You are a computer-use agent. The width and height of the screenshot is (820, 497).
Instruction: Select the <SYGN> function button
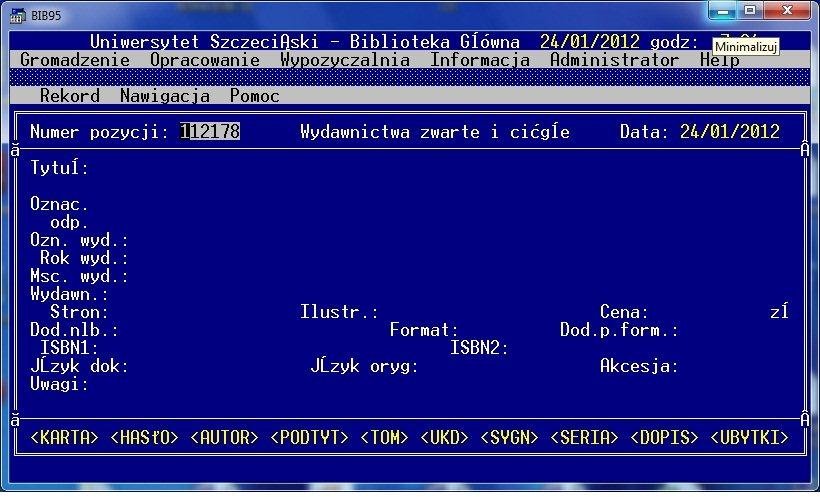(x=509, y=437)
